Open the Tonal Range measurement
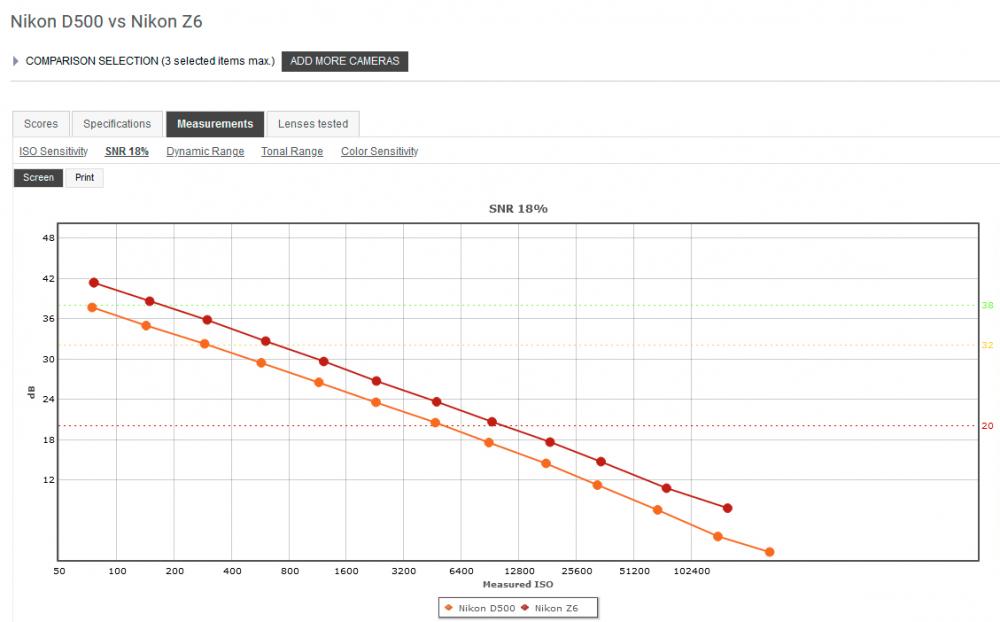The height and width of the screenshot is (622, 1000). tap(292, 151)
